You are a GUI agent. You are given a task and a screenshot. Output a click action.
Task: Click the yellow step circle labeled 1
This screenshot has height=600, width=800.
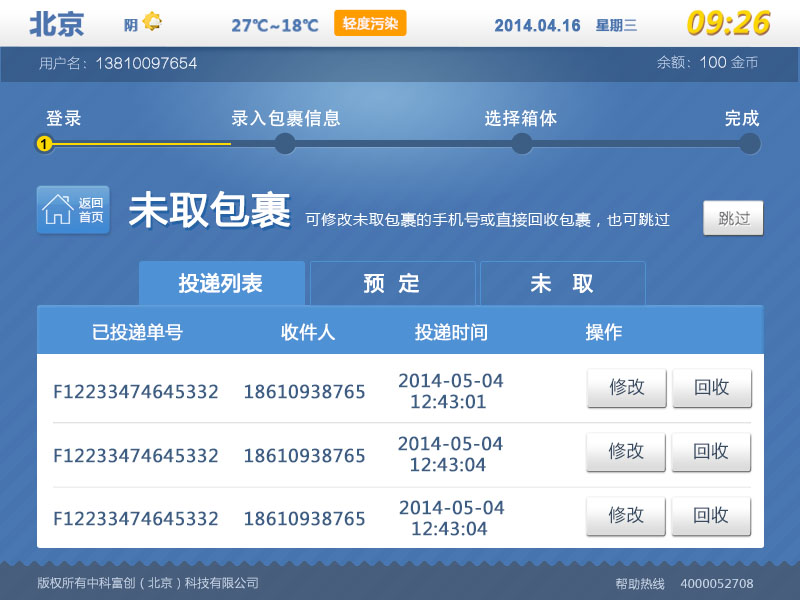click(x=43, y=144)
